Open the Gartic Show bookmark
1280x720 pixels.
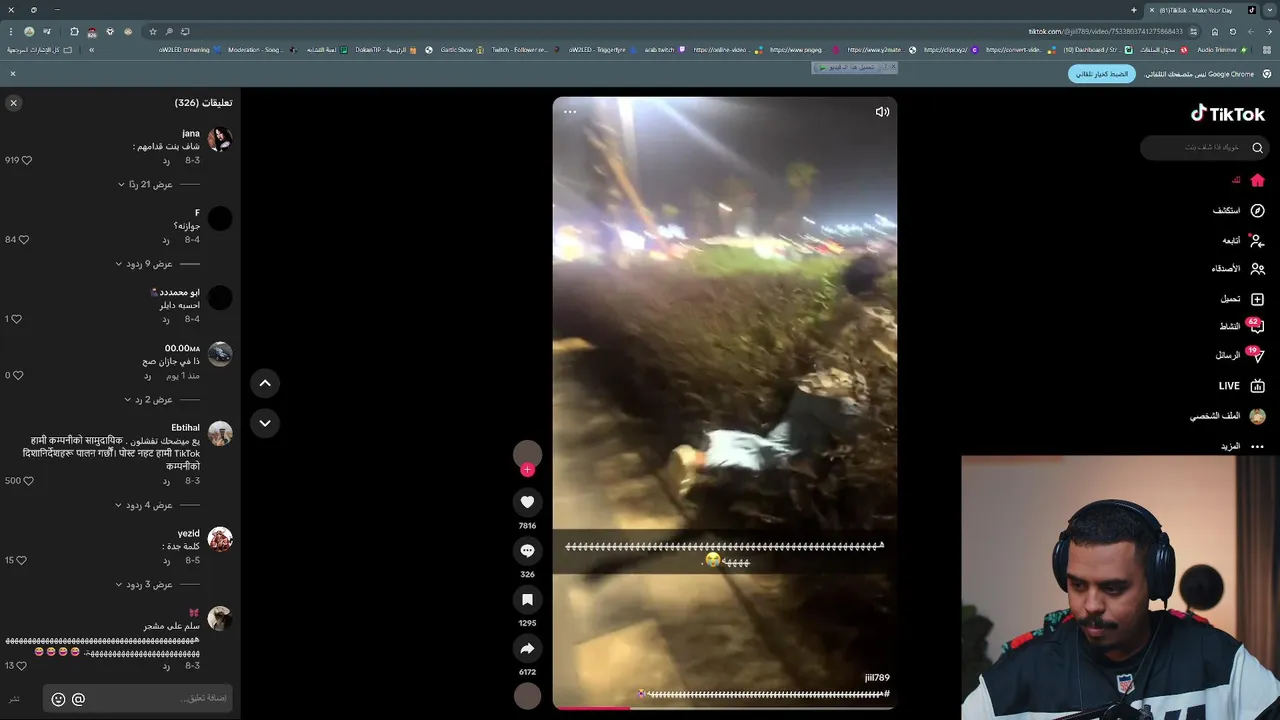[462, 50]
